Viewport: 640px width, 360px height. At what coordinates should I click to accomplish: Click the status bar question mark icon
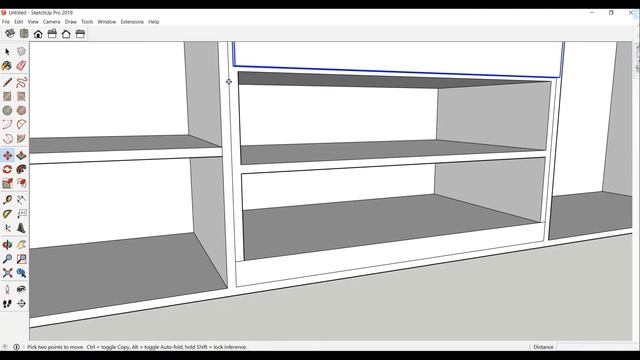click(x=5, y=347)
